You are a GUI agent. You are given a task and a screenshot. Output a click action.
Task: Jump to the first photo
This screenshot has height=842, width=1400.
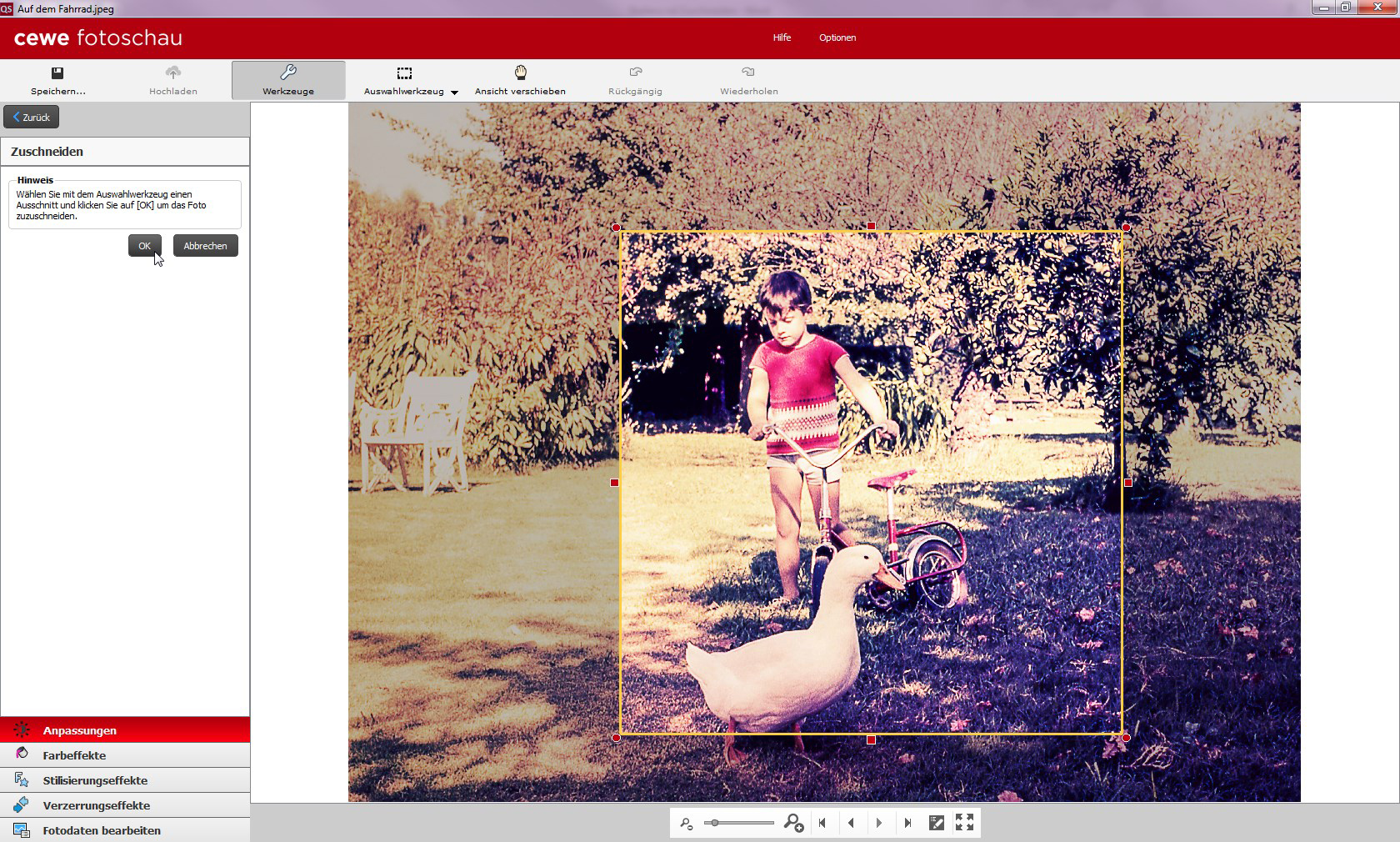(822, 823)
